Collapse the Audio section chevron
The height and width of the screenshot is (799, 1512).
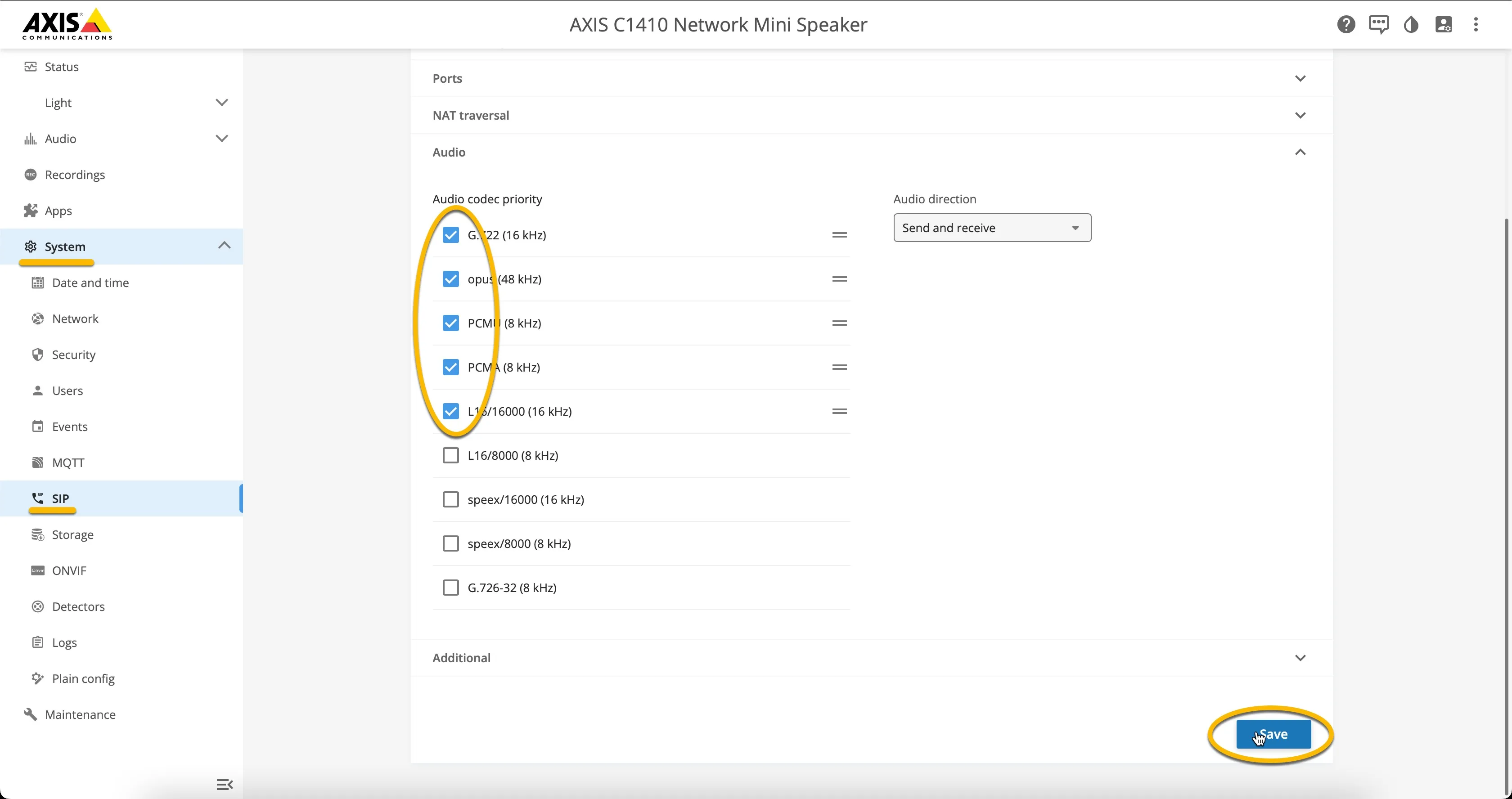coord(1300,152)
